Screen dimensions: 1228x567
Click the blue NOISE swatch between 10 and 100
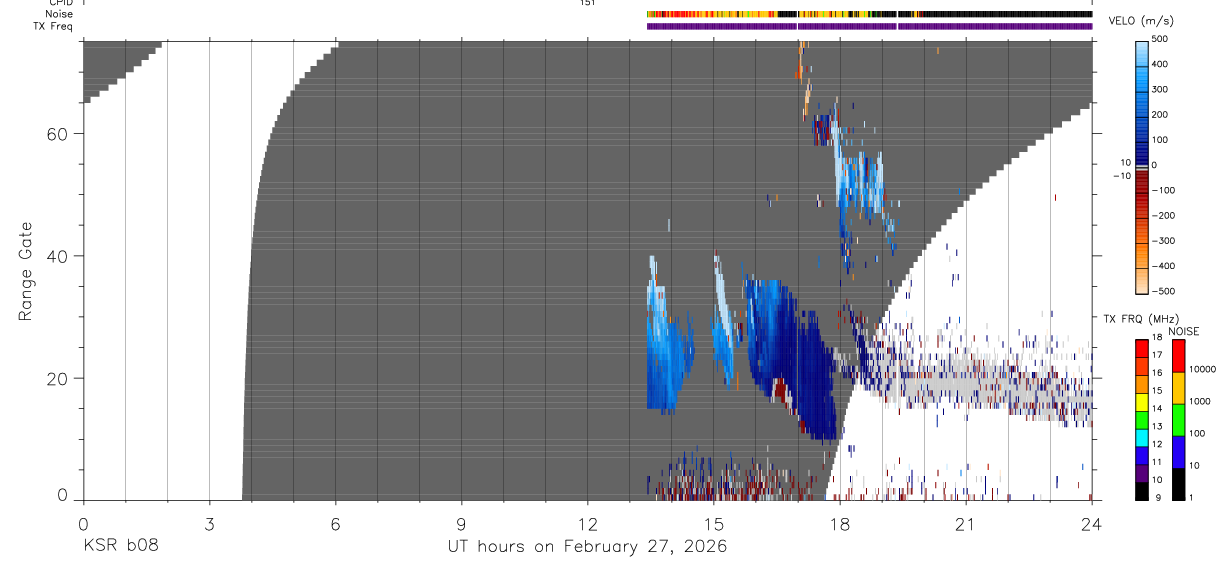[1178, 452]
